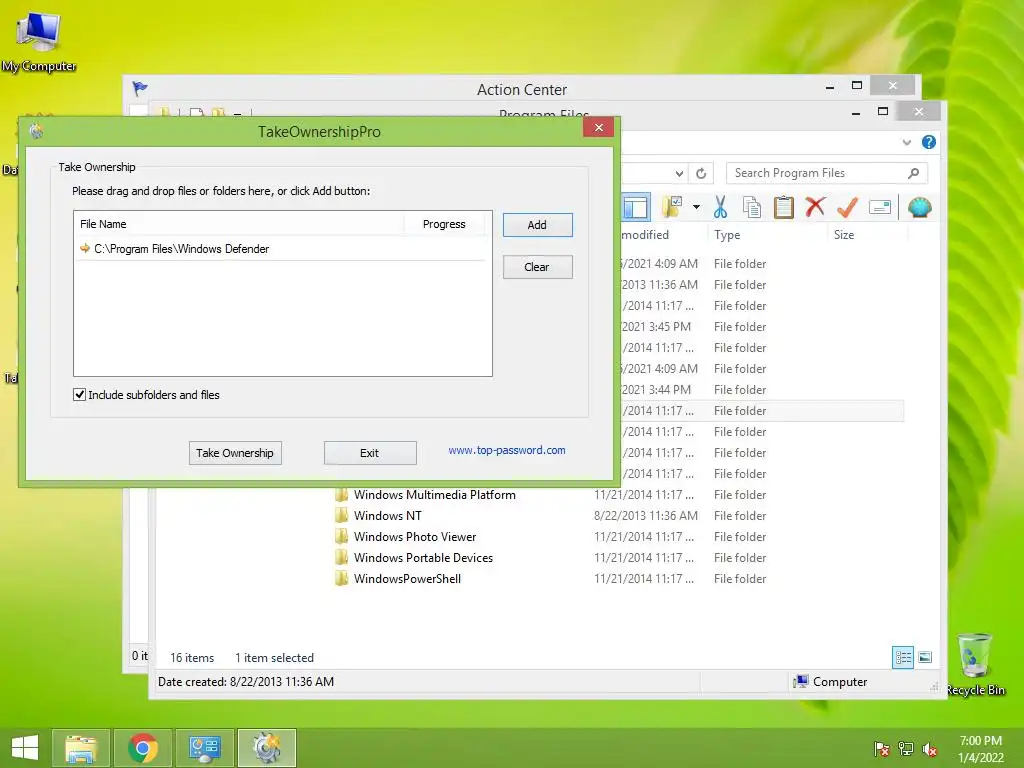This screenshot has height=768, width=1024.
Task: Click the orange checkmark icon in Explorer toolbar
Action: coord(847,207)
